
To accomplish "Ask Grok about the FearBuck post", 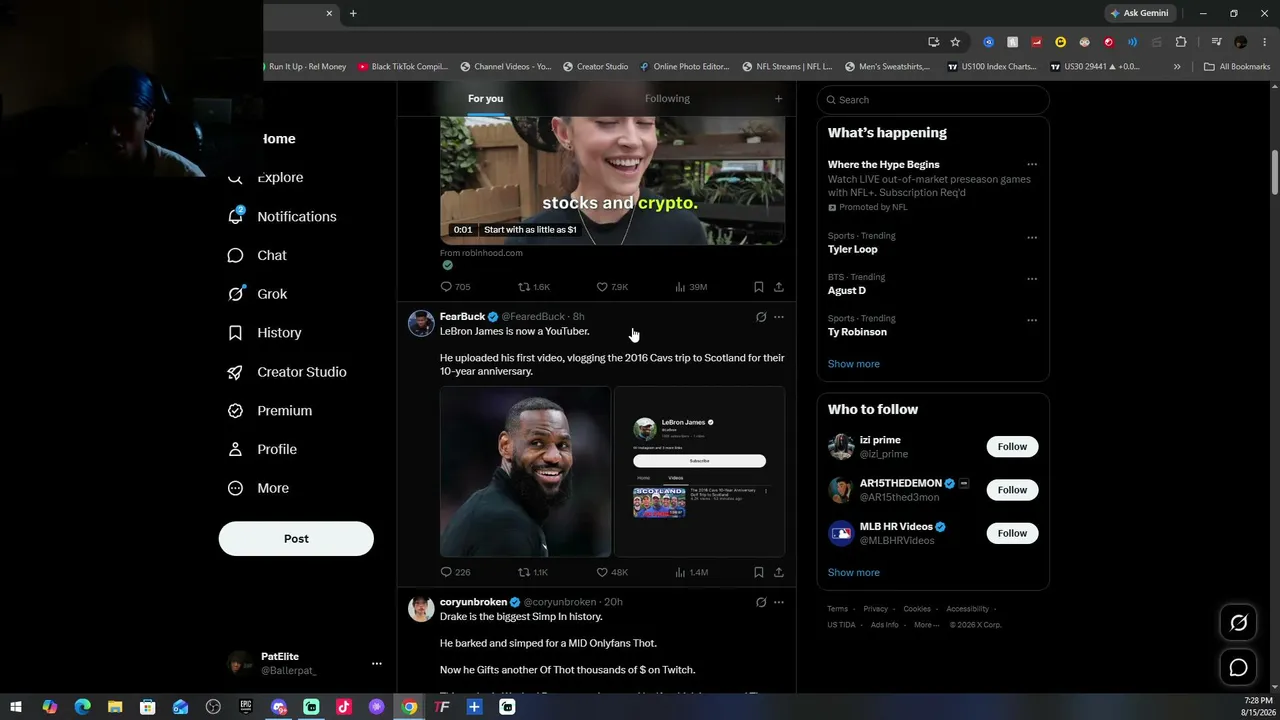I will (x=761, y=317).
